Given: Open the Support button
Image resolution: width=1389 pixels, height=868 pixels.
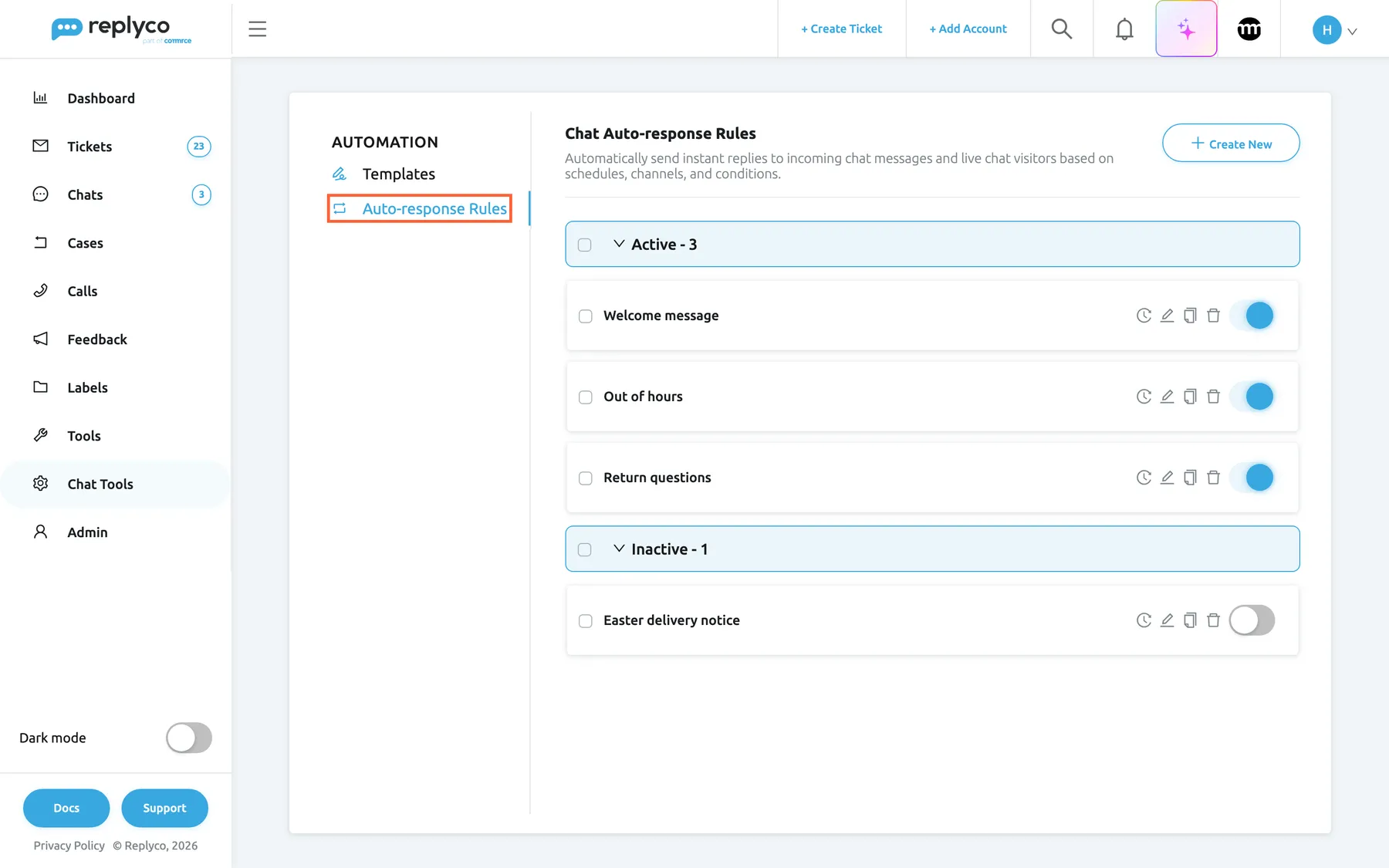Looking at the screenshot, I should [x=164, y=808].
